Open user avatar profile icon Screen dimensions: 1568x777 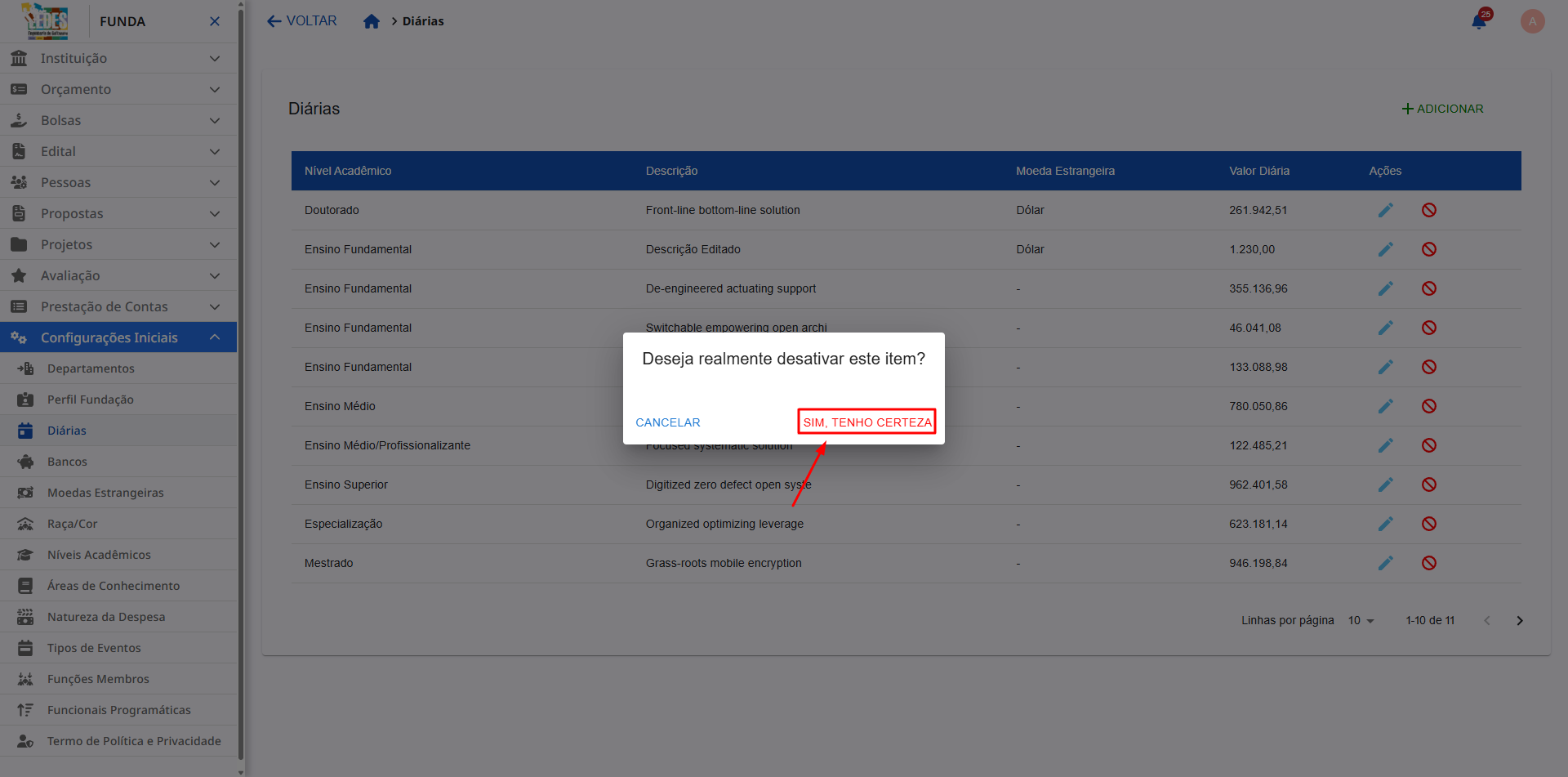pos(1532,21)
